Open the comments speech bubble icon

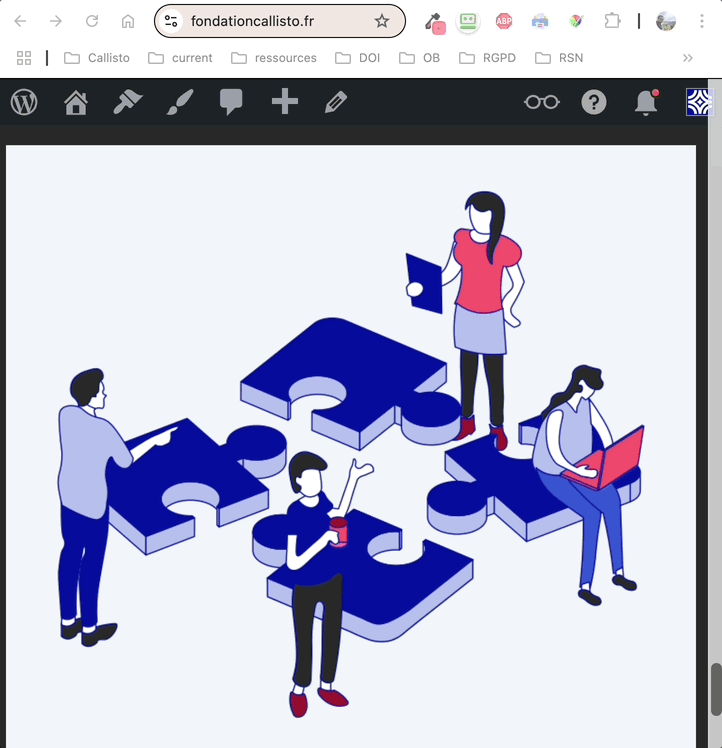pyautogui.click(x=231, y=102)
